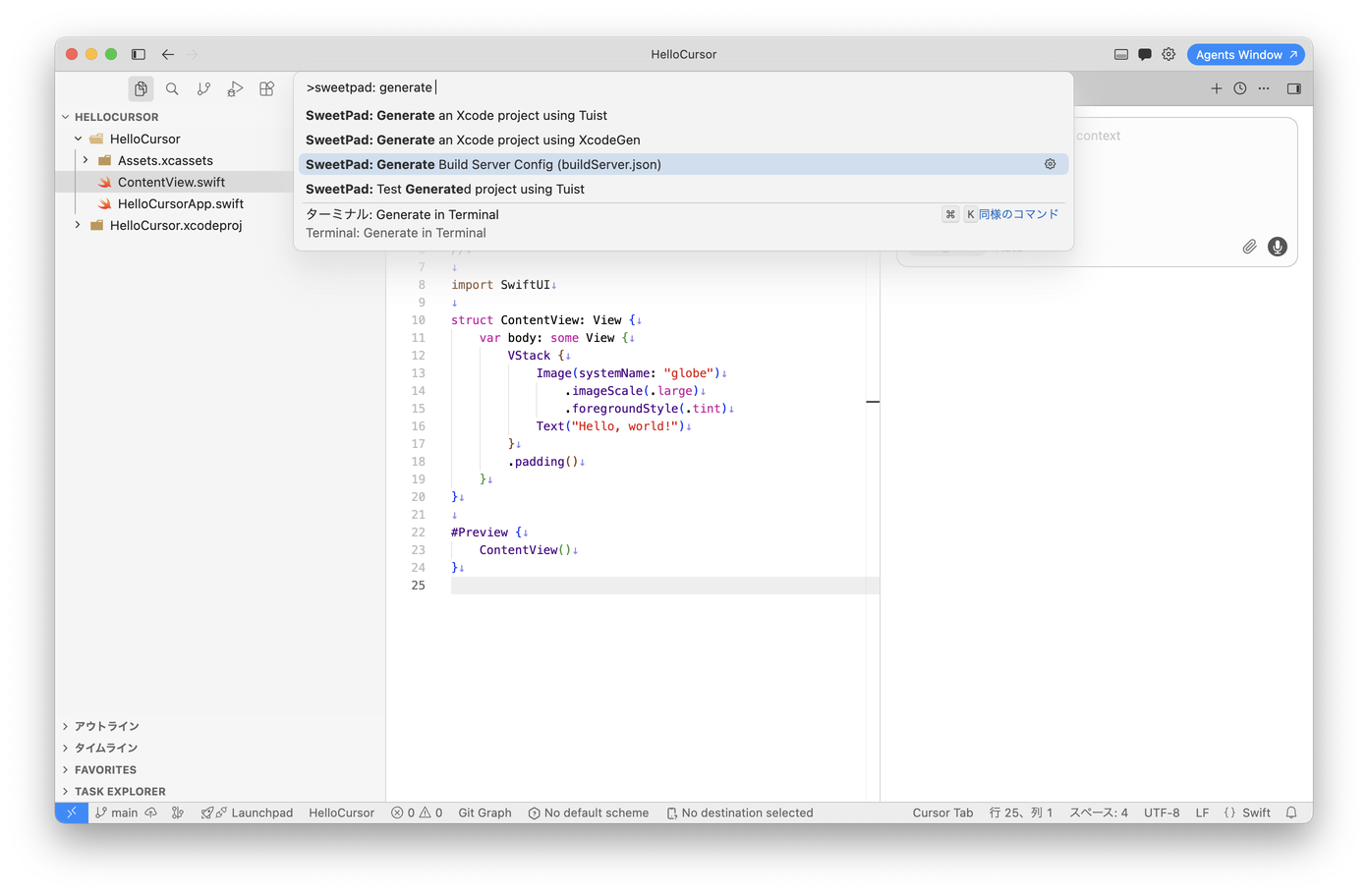
Task: Toggle the right chat sidebar icon
Action: click(1294, 88)
